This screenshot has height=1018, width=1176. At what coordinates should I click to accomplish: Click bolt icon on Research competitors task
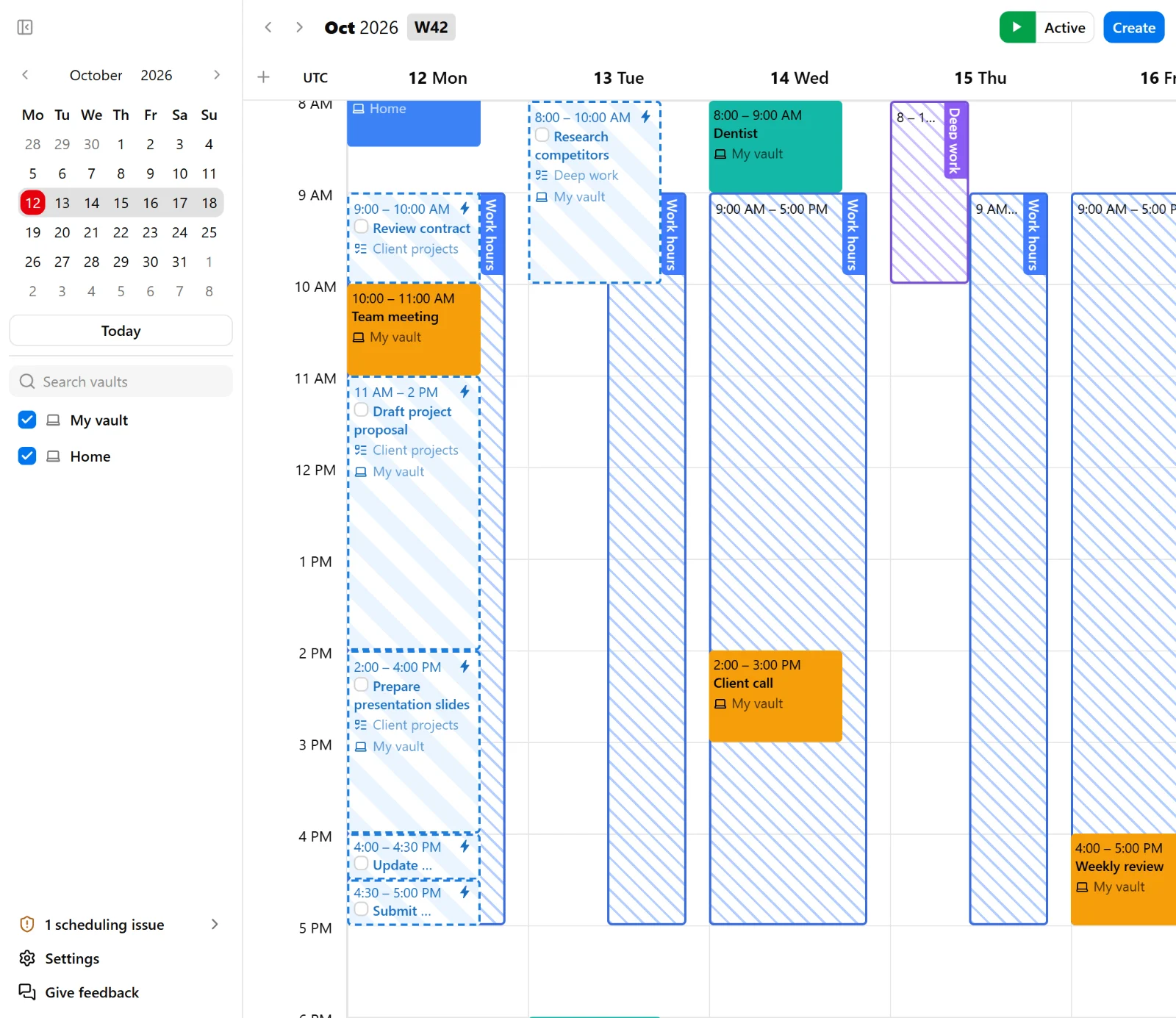(x=645, y=116)
